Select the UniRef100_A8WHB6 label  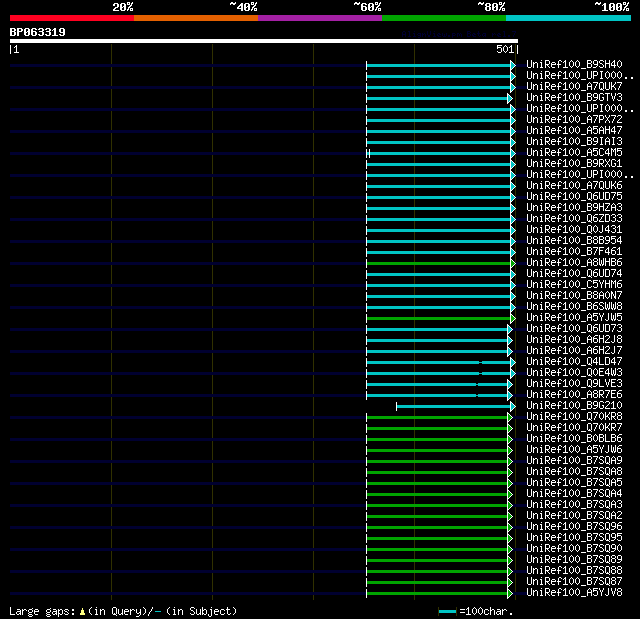click(x=574, y=263)
